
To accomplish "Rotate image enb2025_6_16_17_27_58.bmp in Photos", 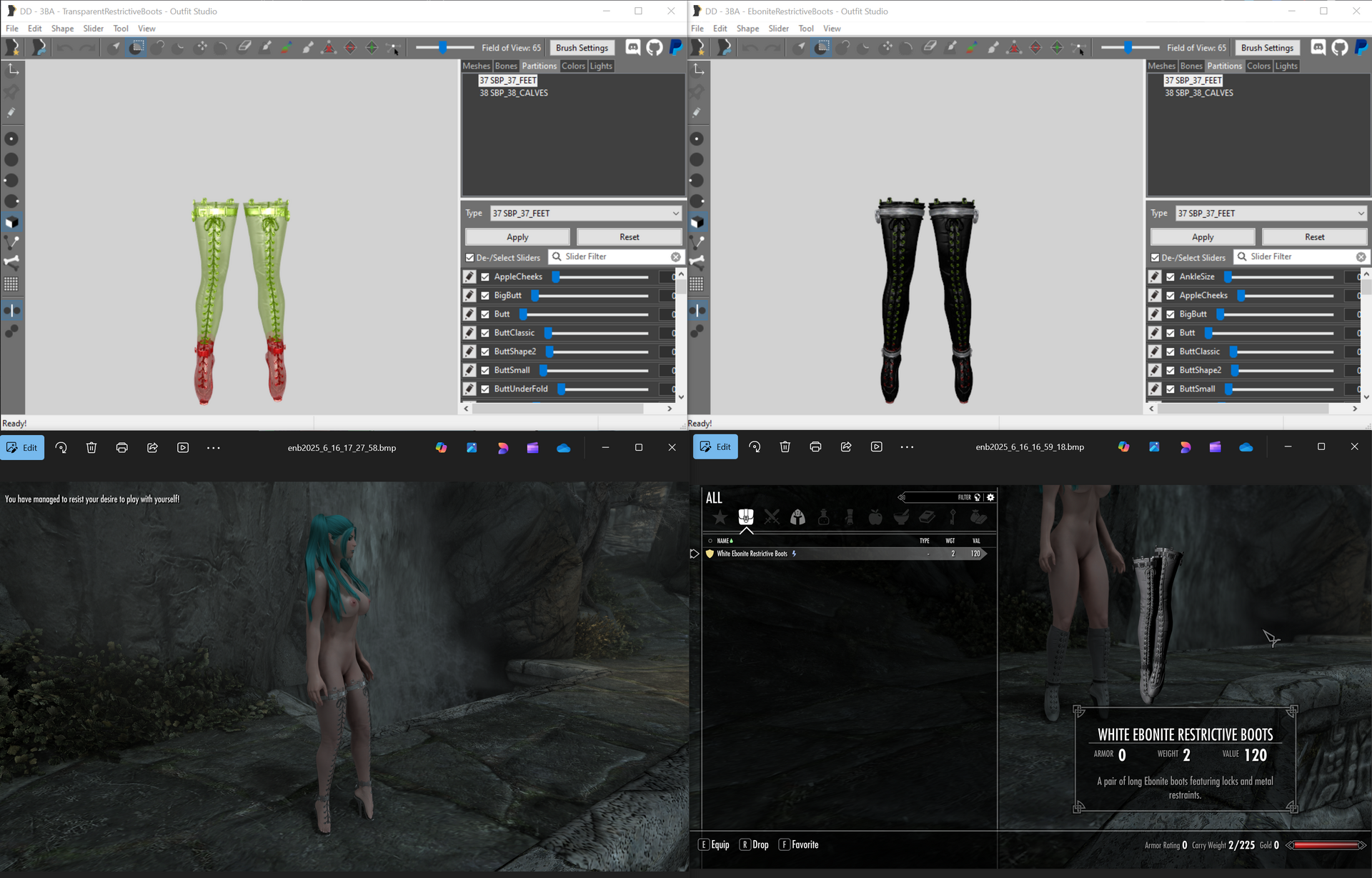I will [x=61, y=448].
